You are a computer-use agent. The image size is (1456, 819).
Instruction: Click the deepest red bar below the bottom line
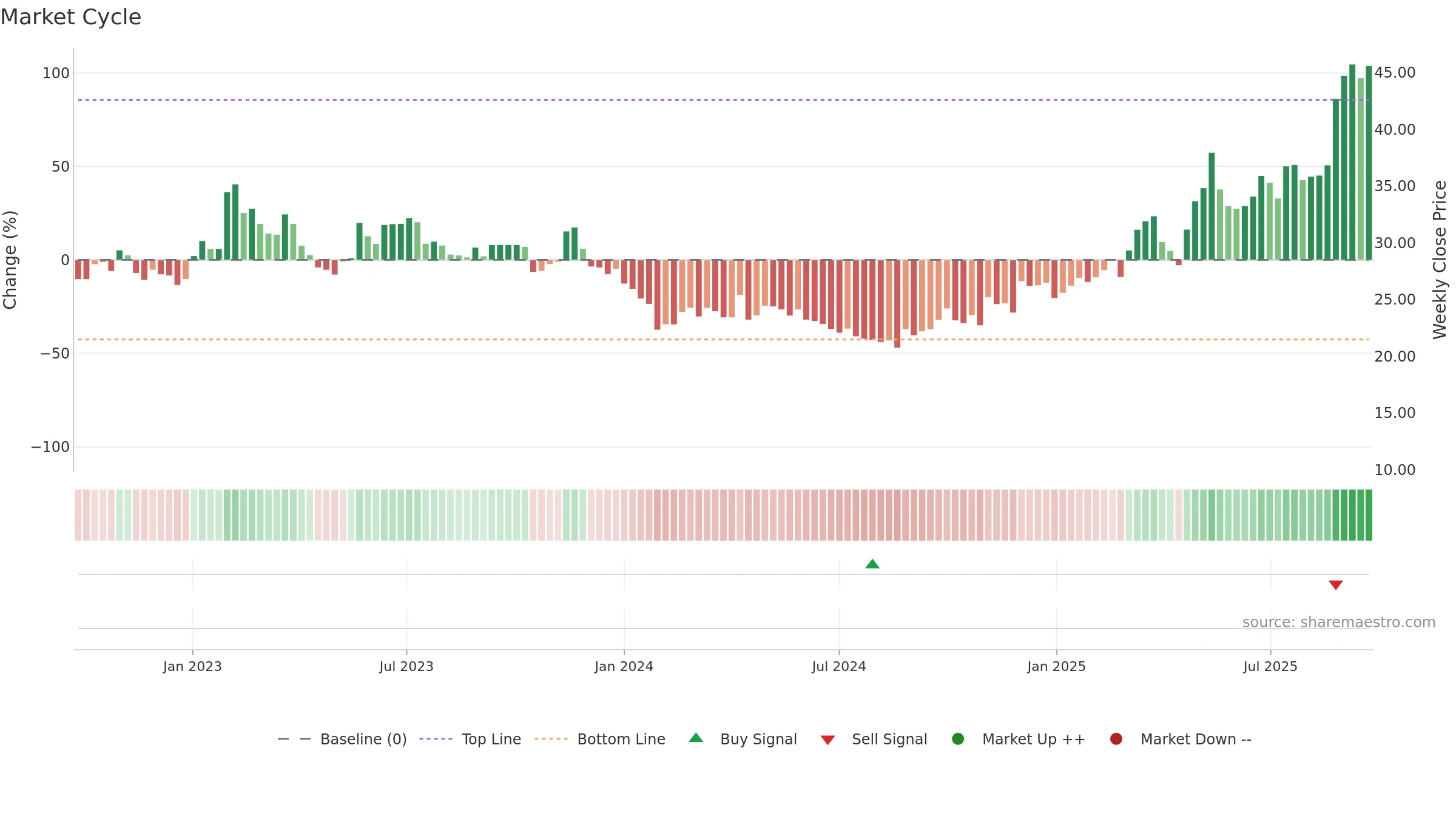[897, 303]
